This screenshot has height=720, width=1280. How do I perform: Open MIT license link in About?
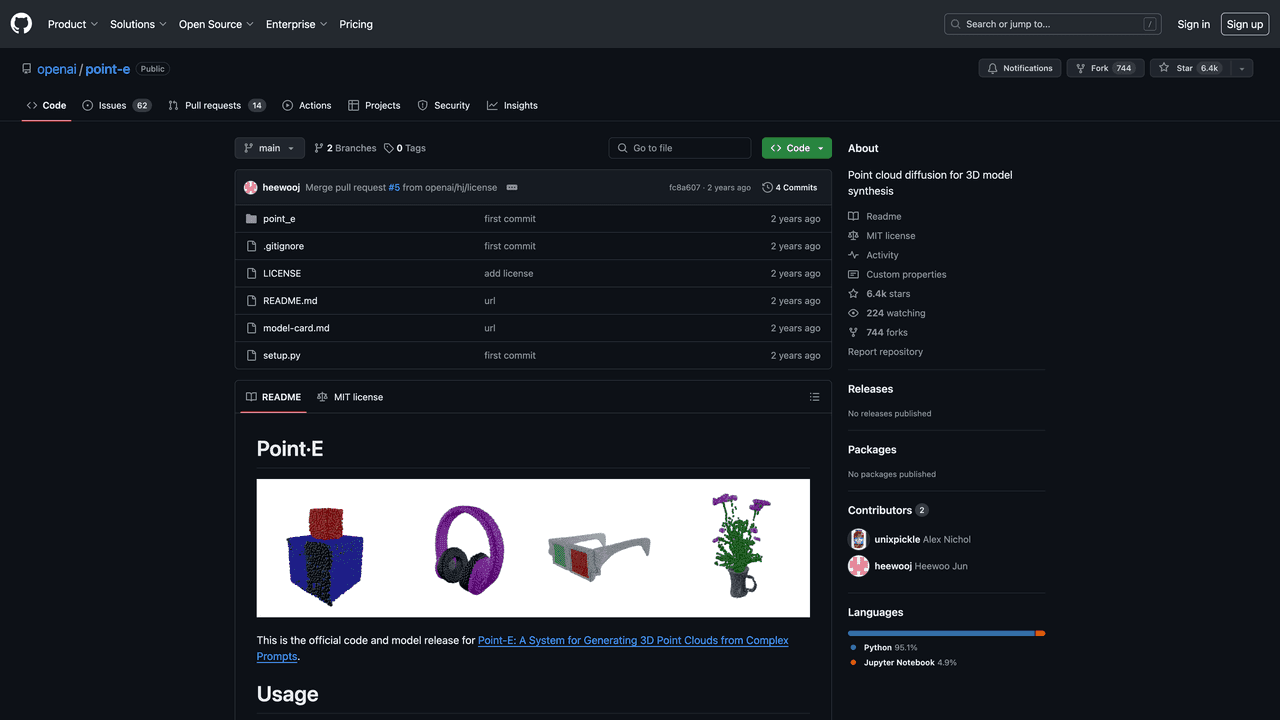click(x=882, y=236)
